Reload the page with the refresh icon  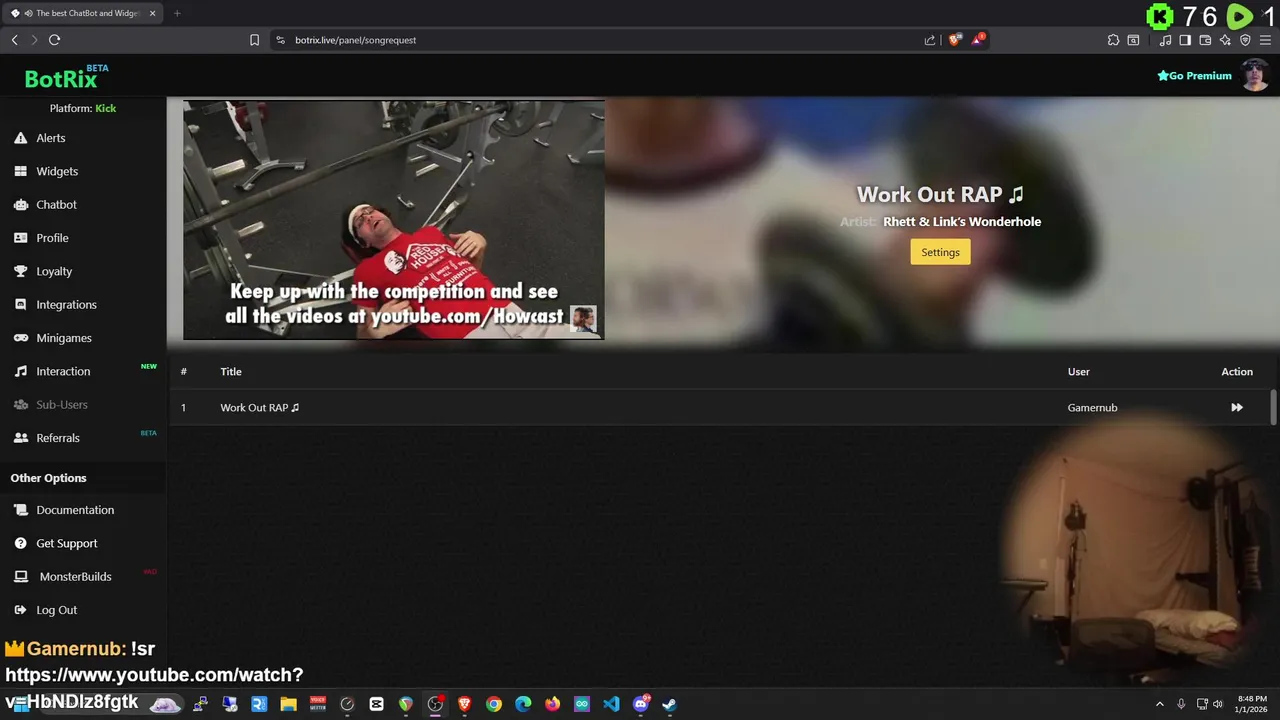(x=54, y=40)
